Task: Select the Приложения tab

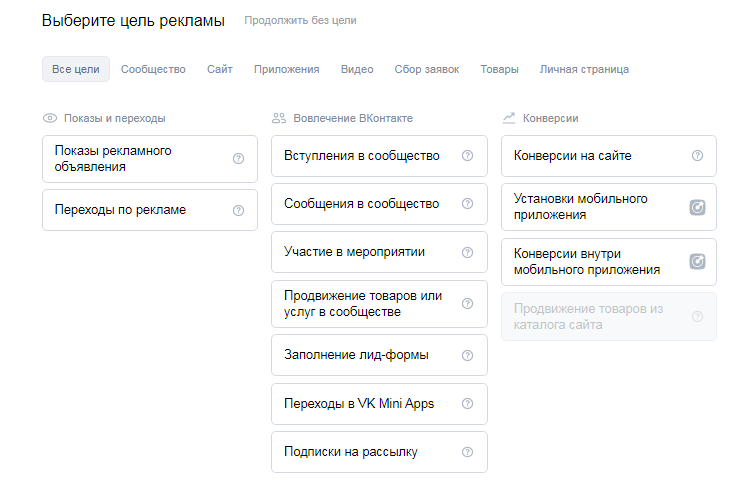Action: click(286, 69)
